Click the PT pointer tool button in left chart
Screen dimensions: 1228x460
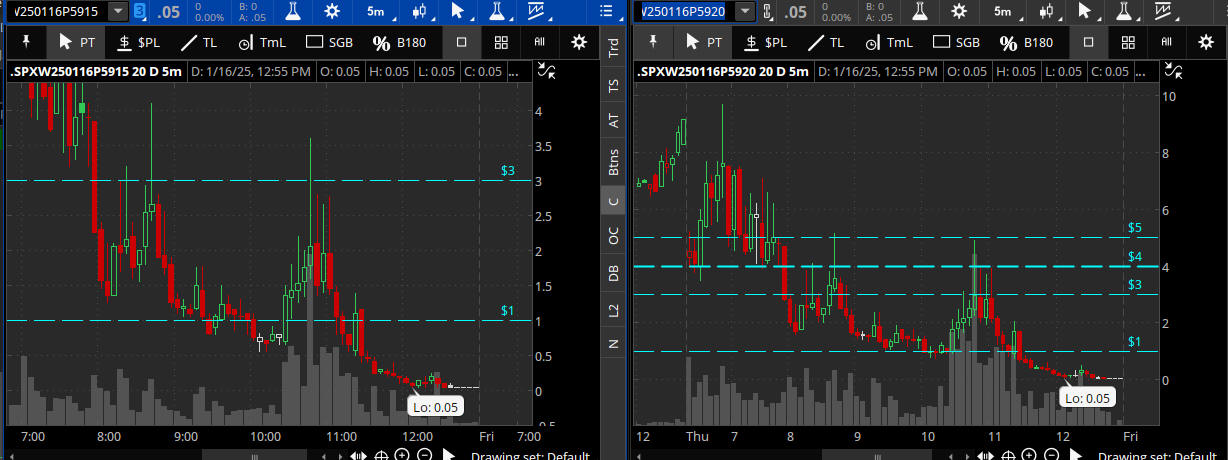[76, 43]
